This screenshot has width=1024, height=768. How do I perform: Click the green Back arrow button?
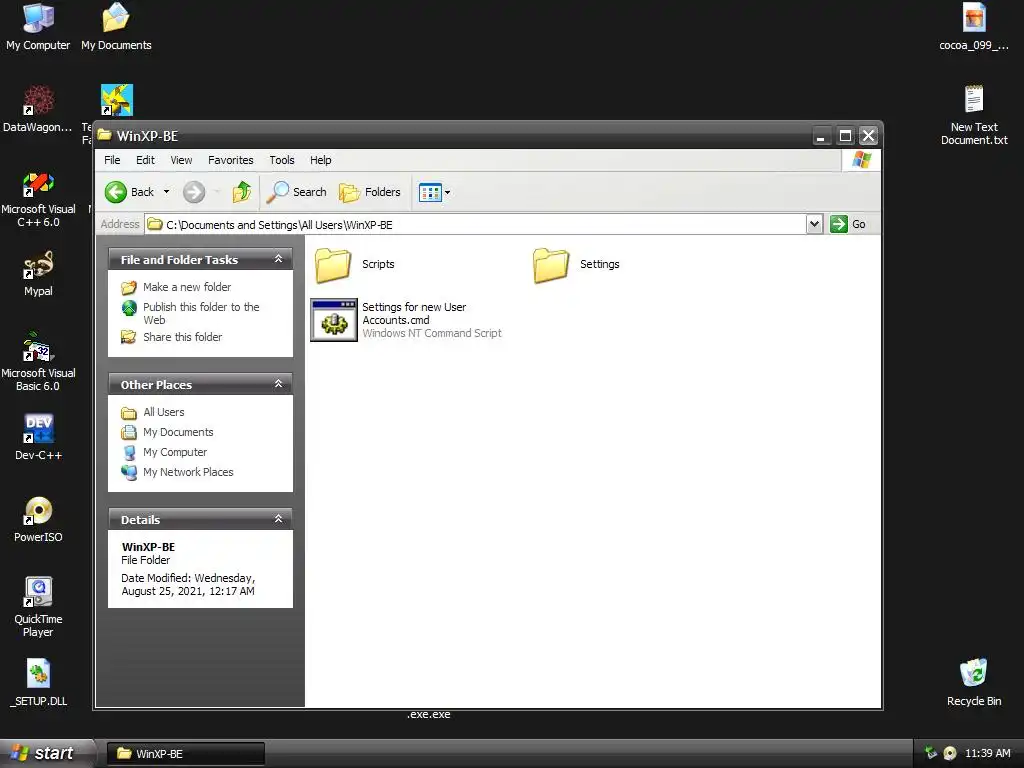coord(116,192)
